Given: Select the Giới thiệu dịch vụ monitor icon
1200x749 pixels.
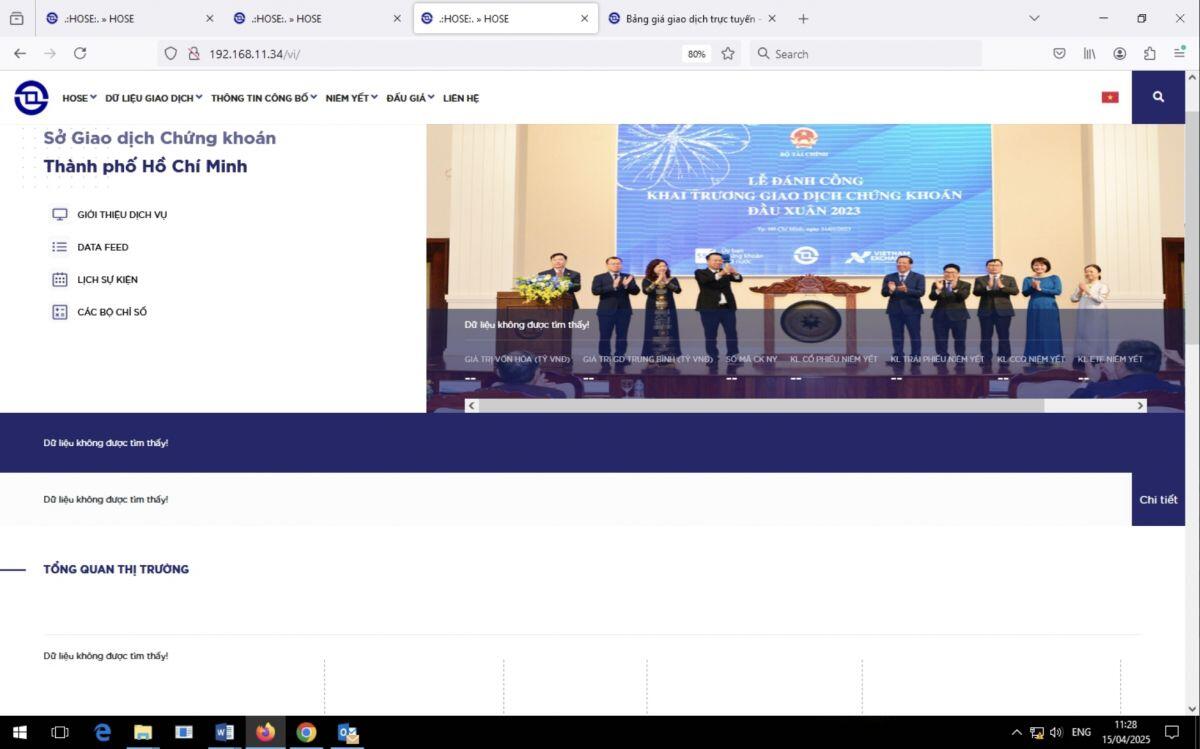Looking at the screenshot, I should (58, 213).
